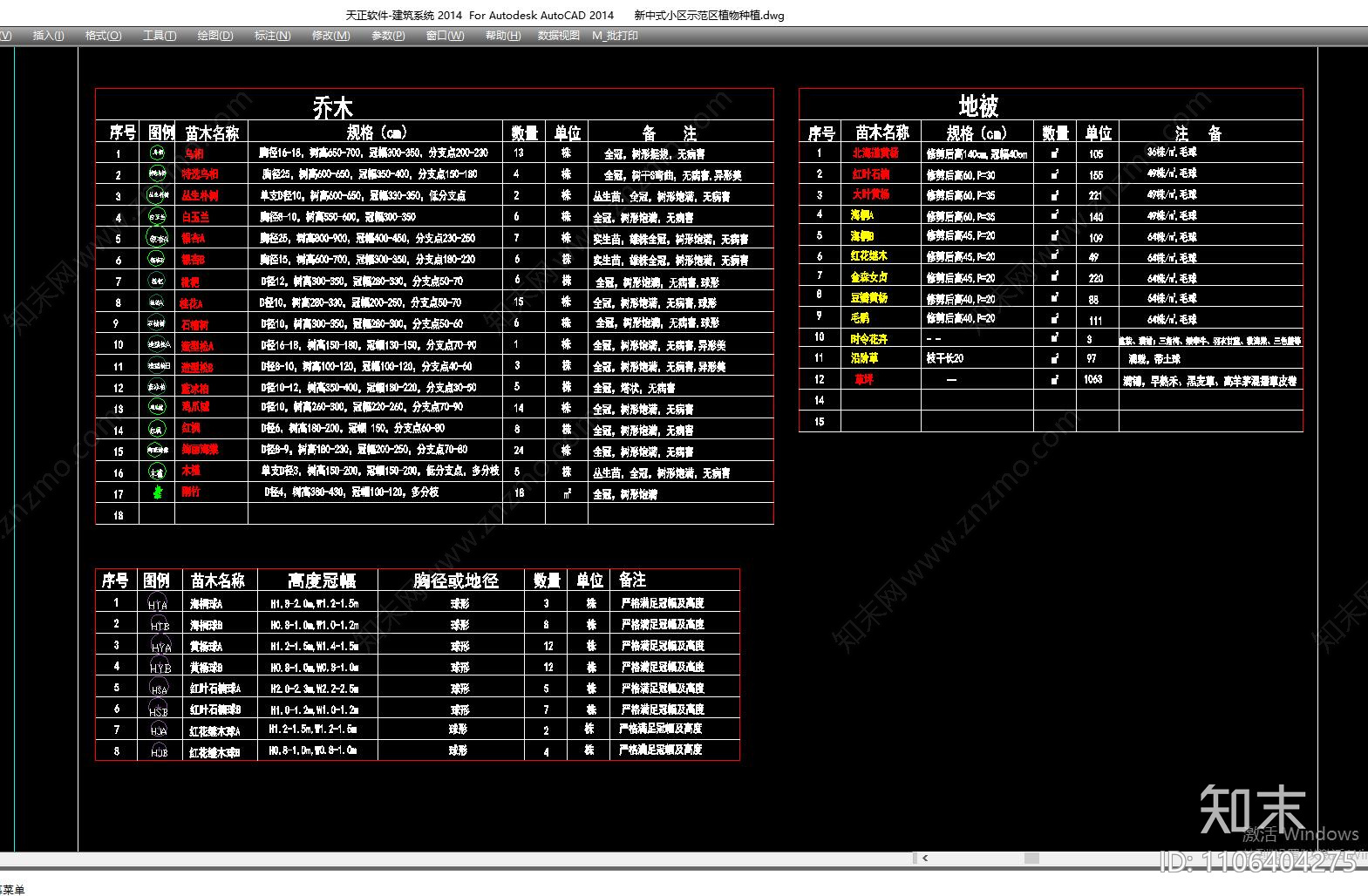This screenshot has height=896, width=1368.
Task: Click the red name 草坪 in row 12
Action: click(864, 379)
